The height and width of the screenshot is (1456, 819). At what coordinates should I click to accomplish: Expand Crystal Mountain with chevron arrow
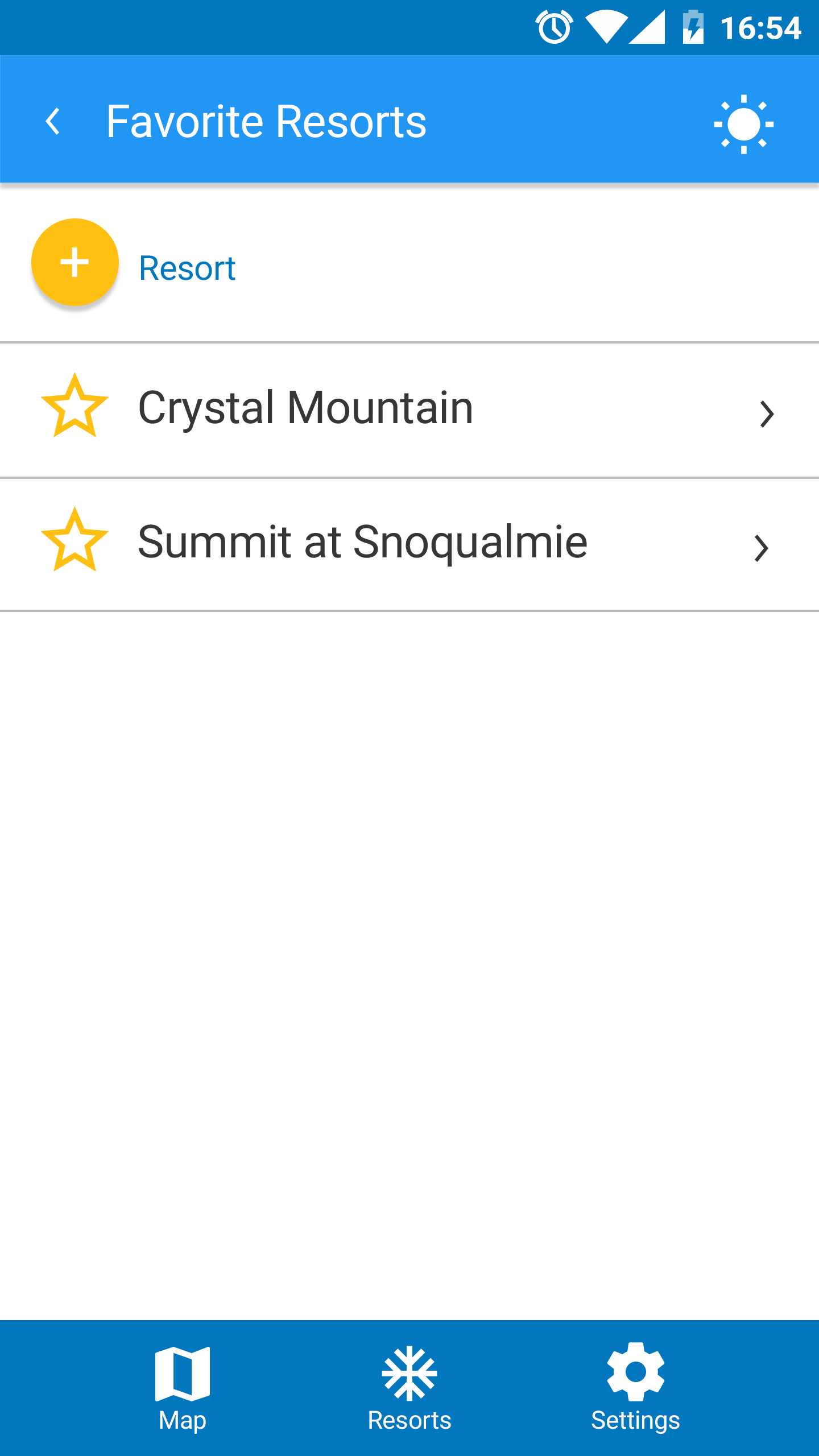[x=767, y=413]
